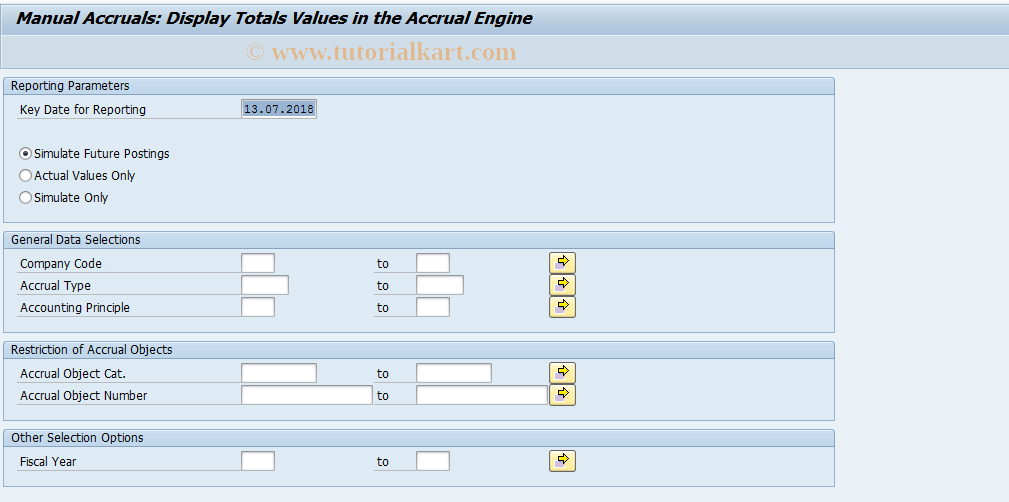Click the Accrual Type from field
This screenshot has height=502, width=1009.
(x=265, y=285)
